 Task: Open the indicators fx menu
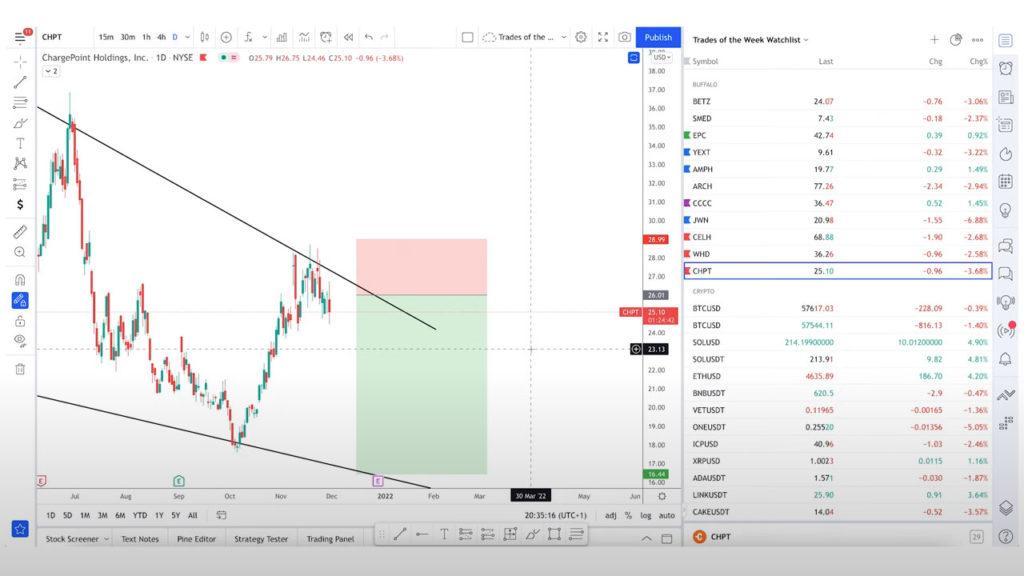(x=249, y=37)
